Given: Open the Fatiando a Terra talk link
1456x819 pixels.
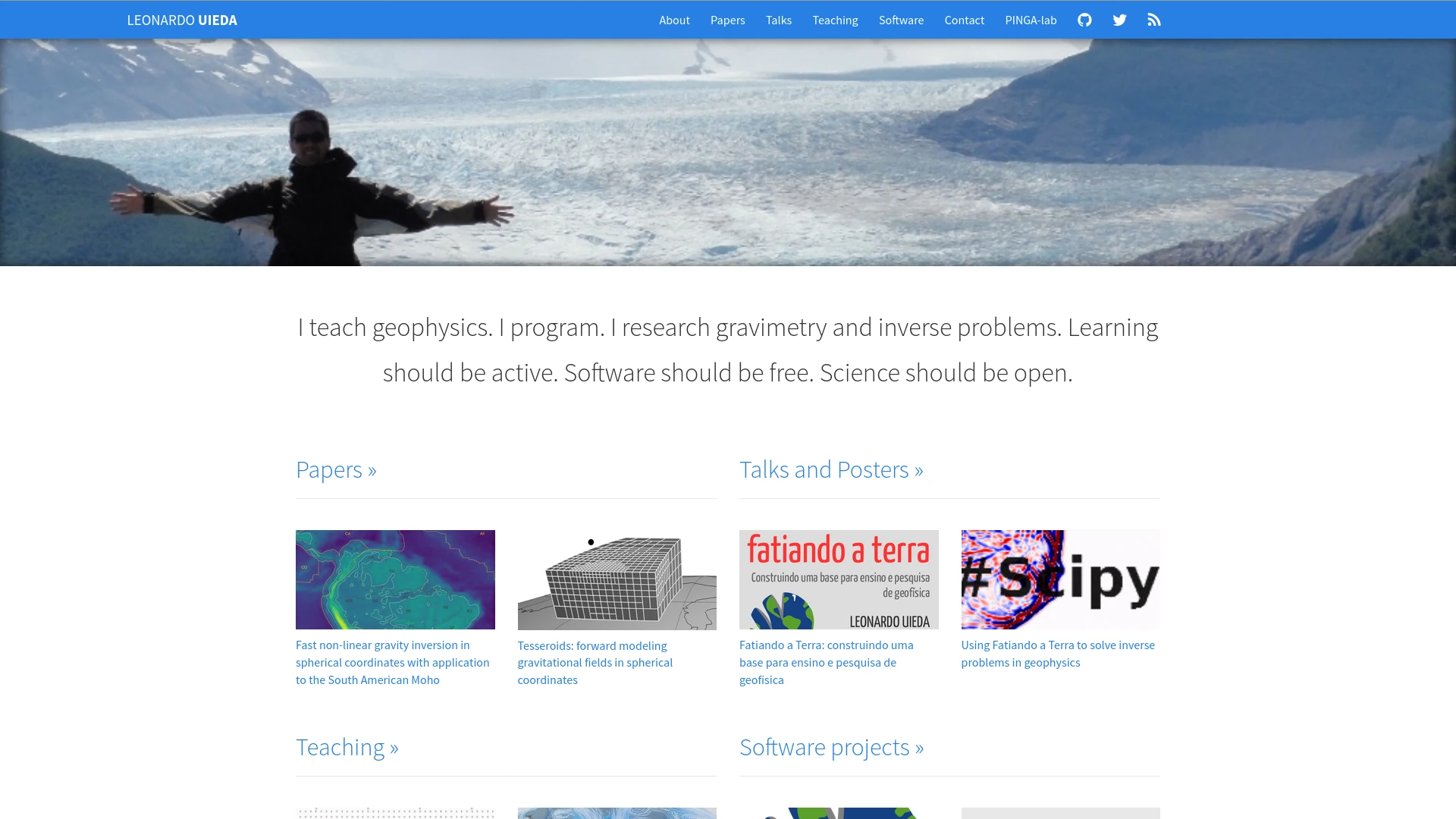Looking at the screenshot, I should tap(827, 662).
